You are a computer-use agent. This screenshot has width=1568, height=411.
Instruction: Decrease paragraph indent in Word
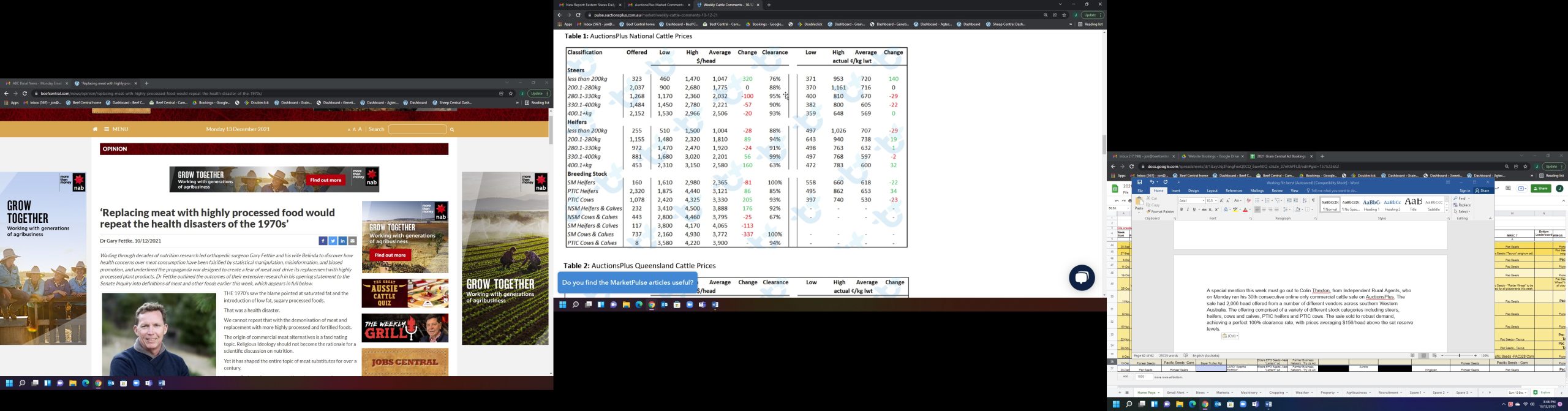click(x=1289, y=200)
